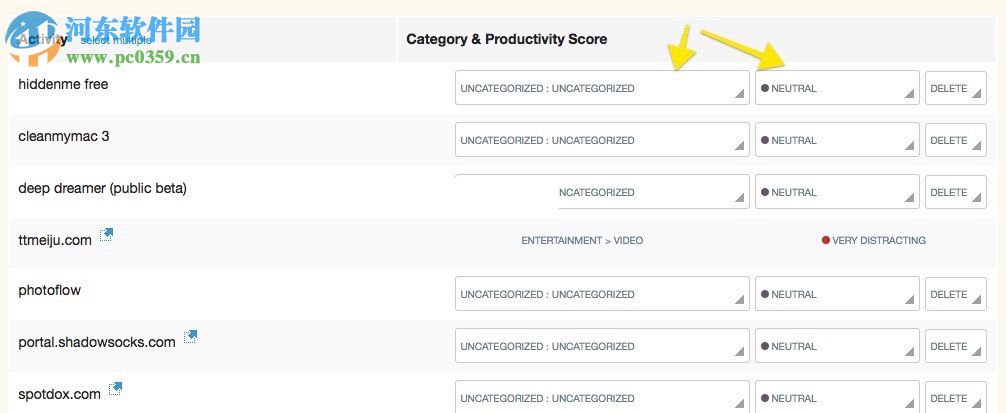
Task: Expand category dropdown for portal.shadowsocks.com
Action: (x=601, y=346)
